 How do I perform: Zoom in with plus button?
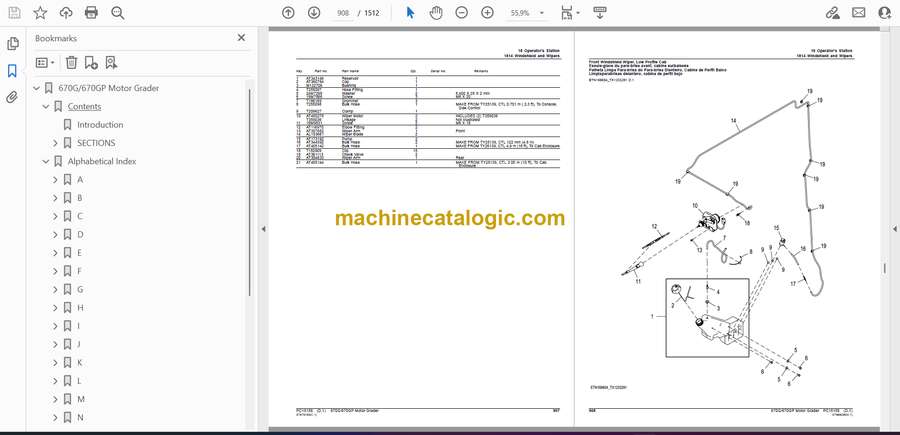(487, 13)
